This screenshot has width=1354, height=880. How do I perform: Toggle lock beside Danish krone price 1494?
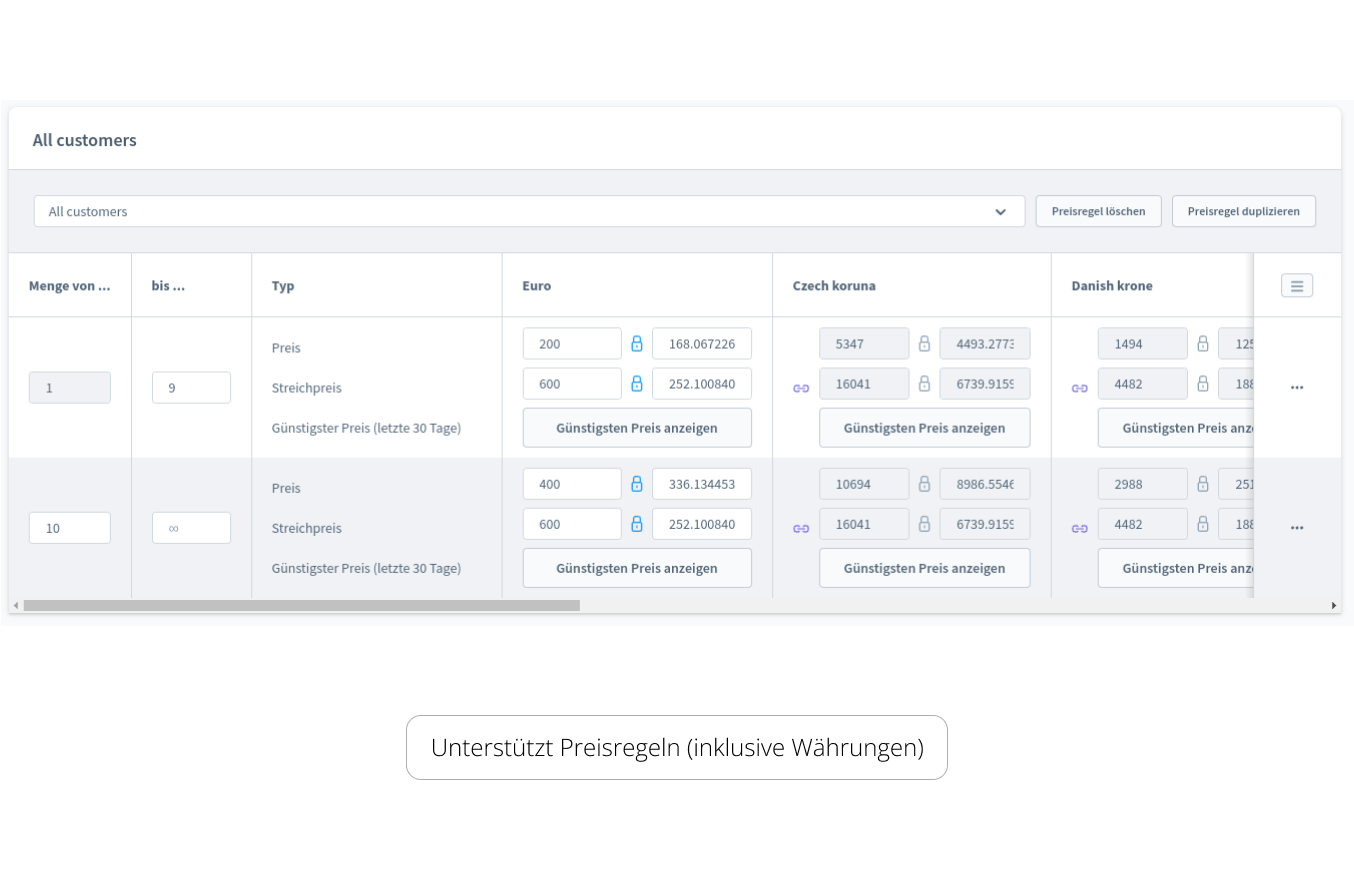[x=1203, y=344]
